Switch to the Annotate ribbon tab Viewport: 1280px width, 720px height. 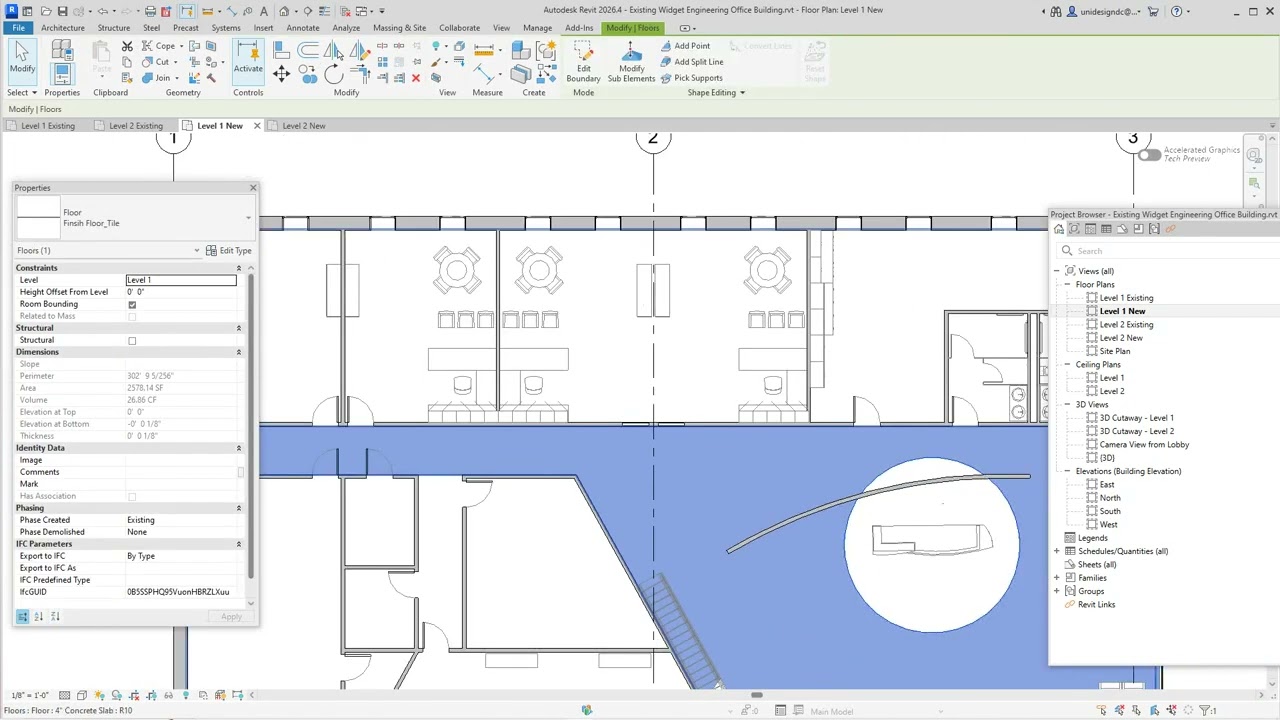303,28
